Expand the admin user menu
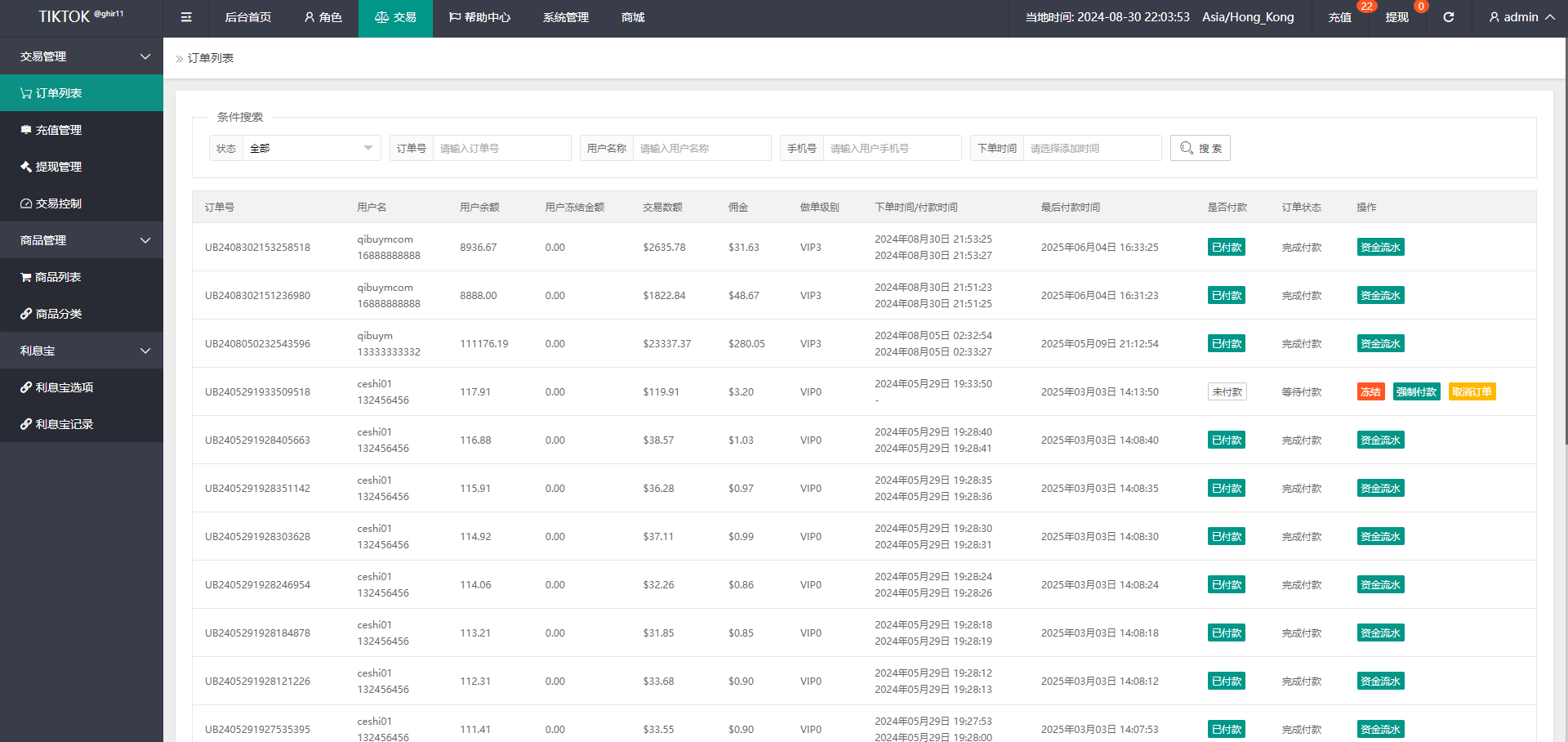Screen dimensions: 1568x742 (x=1521, y=17)
